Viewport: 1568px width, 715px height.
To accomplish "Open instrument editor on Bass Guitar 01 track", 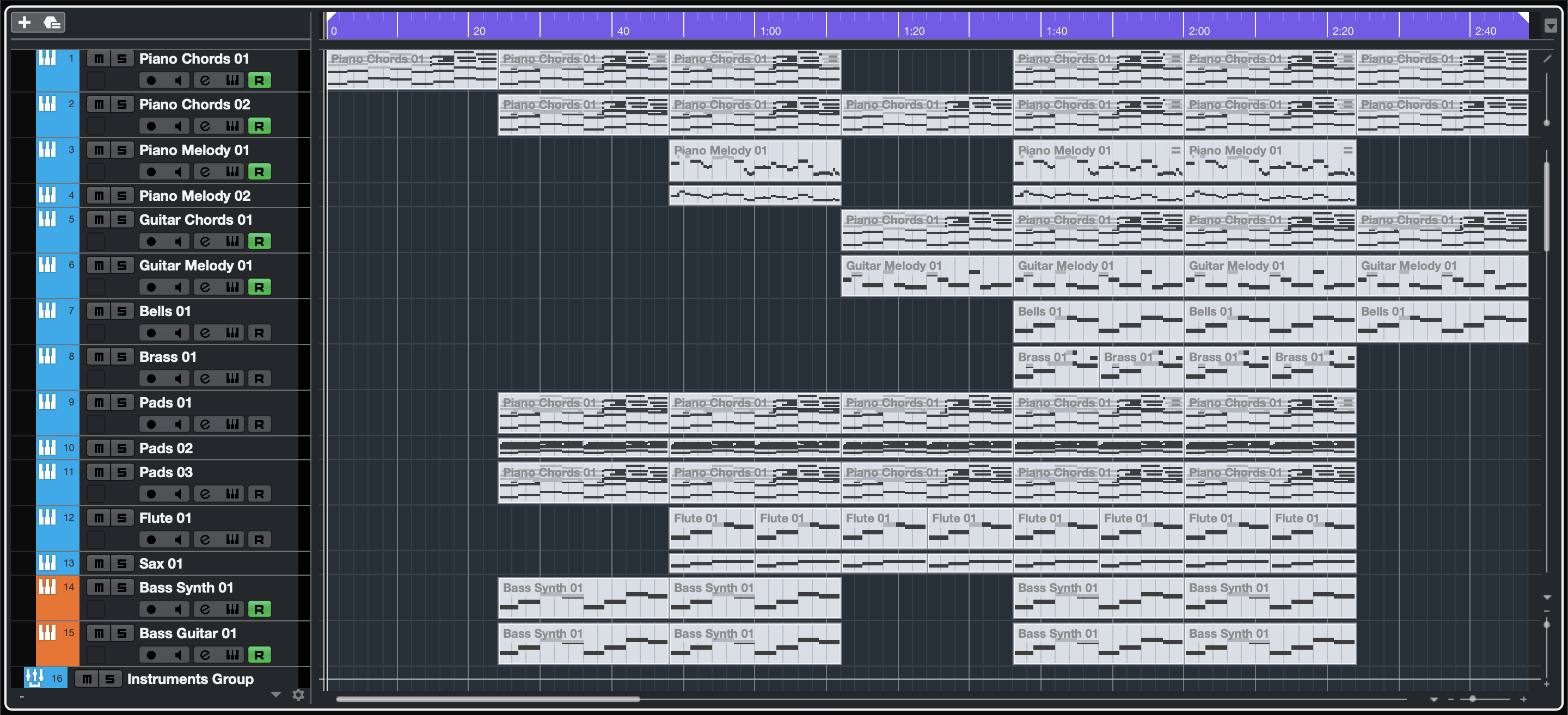I will (232, 655).
